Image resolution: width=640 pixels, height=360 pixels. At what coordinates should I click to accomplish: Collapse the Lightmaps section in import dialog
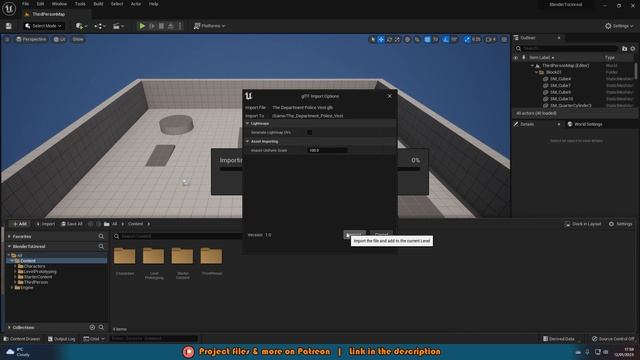pyautogui.click(x=247, y=123)
